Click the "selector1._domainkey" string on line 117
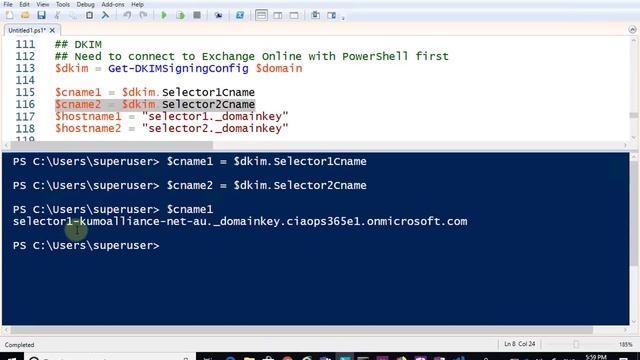 [215, 116]
